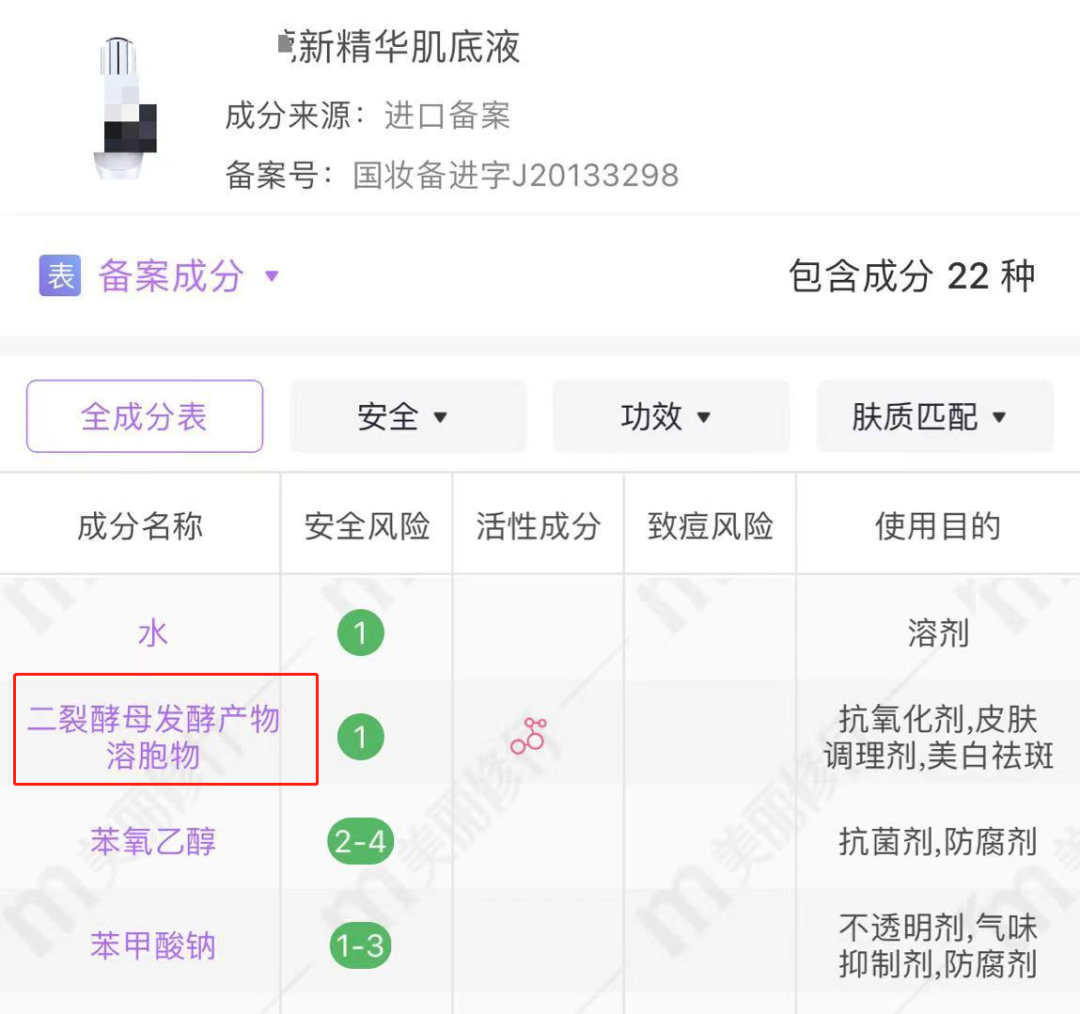This screenshot has width=1080, height=1014.
Task: Click the 活性成分 column header
Action: pyautogui.click(x=538, y=526)
